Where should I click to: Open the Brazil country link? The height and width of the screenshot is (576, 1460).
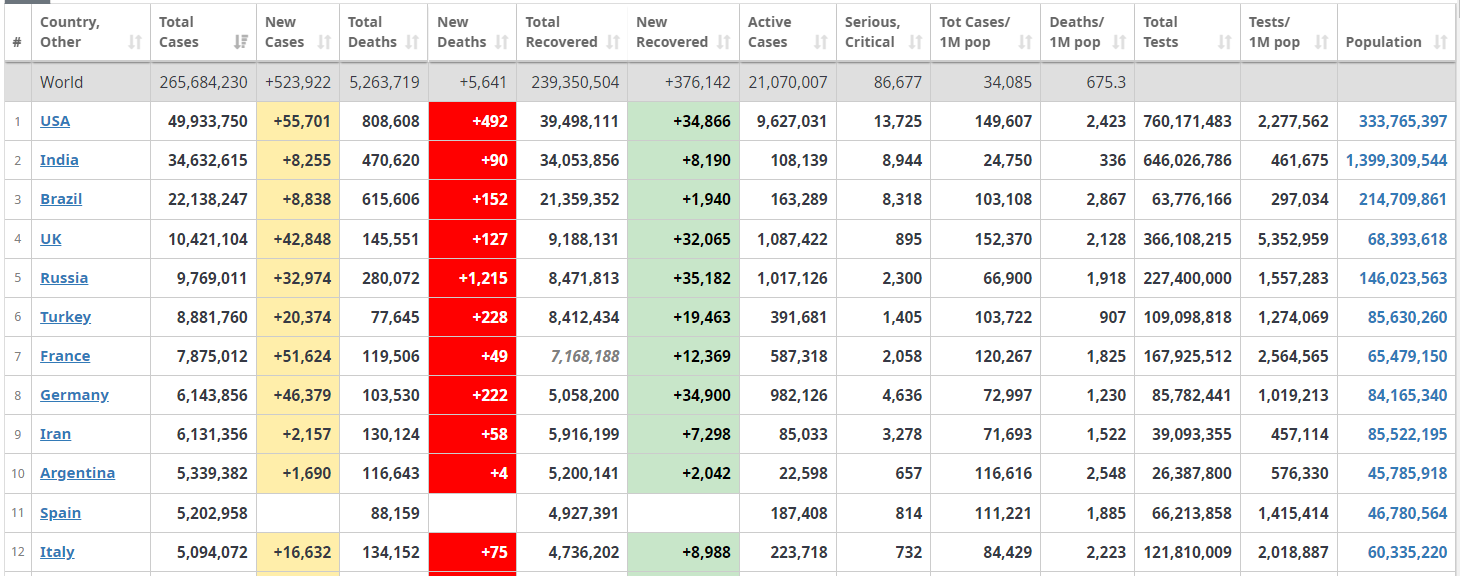pos(61,199)
